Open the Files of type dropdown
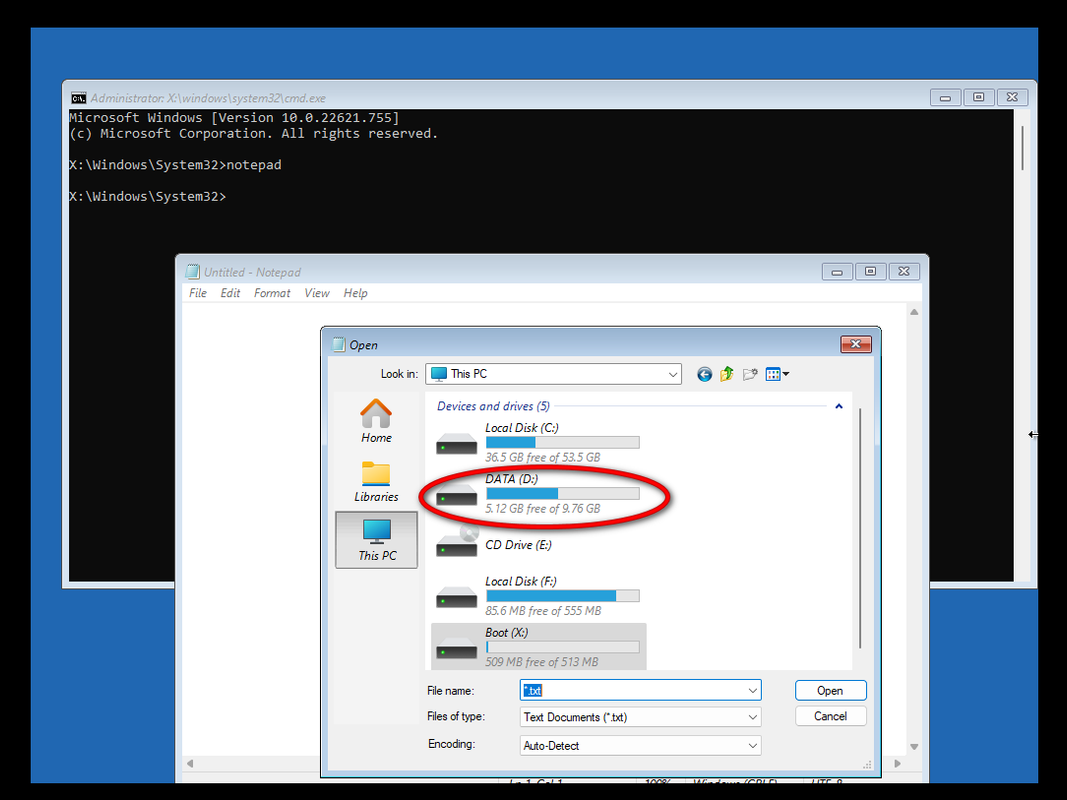 click(x=753, y=717)
